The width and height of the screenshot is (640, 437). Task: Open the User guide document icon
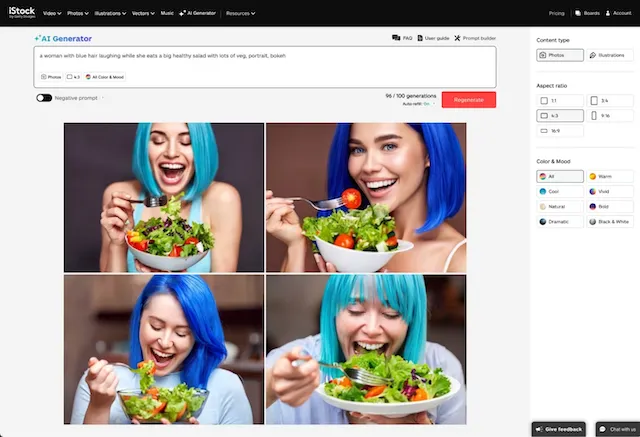click(433, 38)
